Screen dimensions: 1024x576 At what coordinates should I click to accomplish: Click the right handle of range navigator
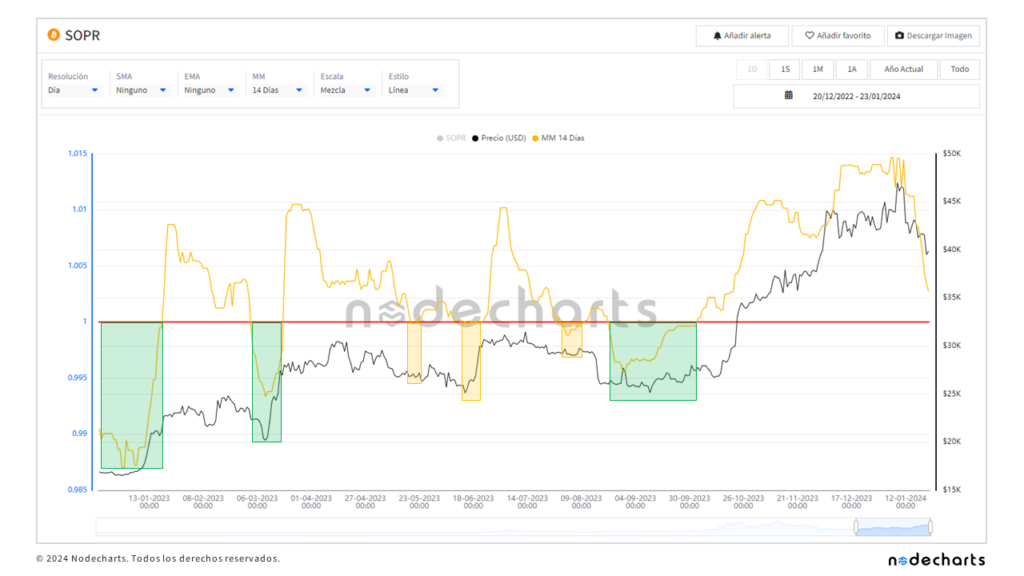click(x=930, y=526)
